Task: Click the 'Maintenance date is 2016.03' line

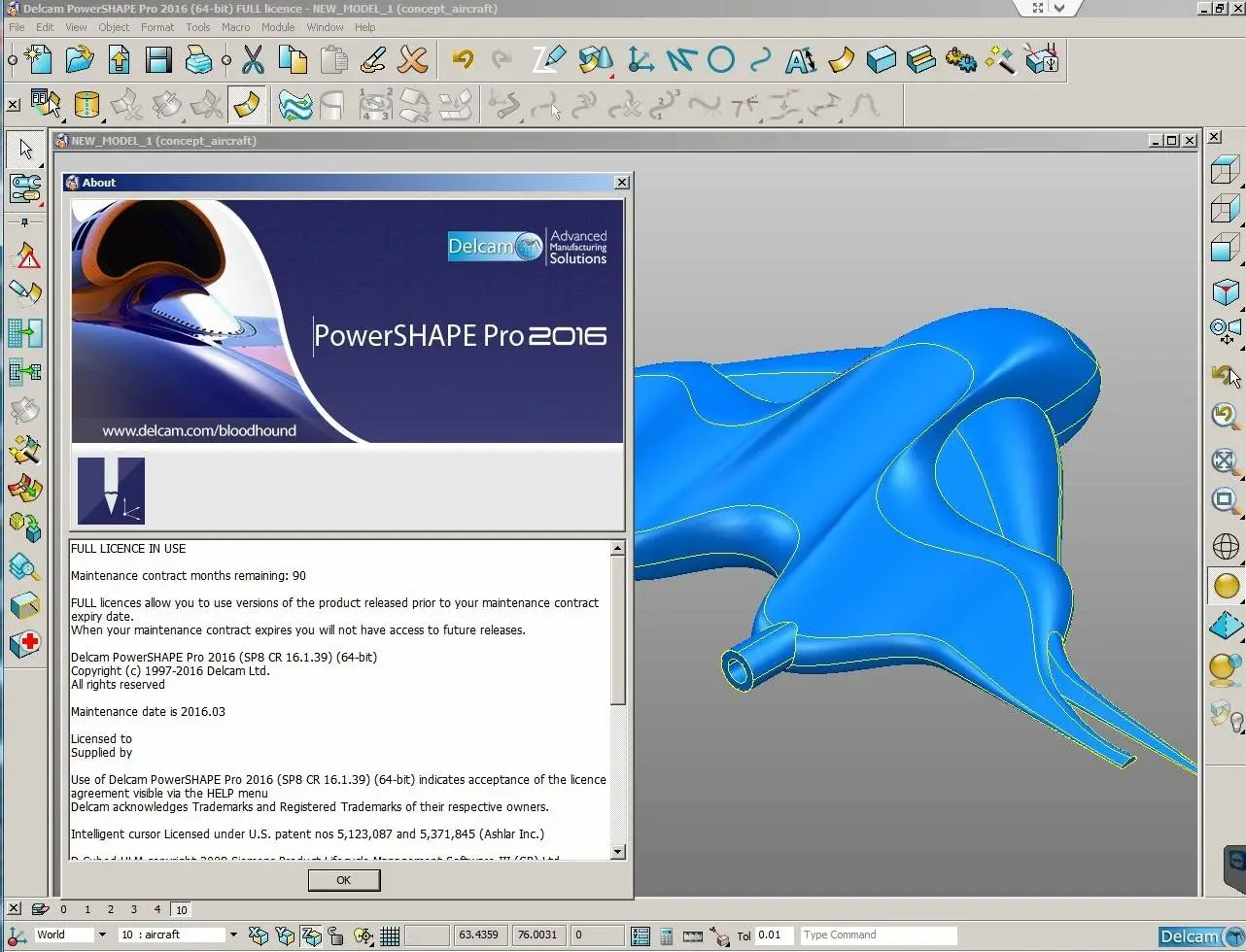Action: click(x=148, y=712)
